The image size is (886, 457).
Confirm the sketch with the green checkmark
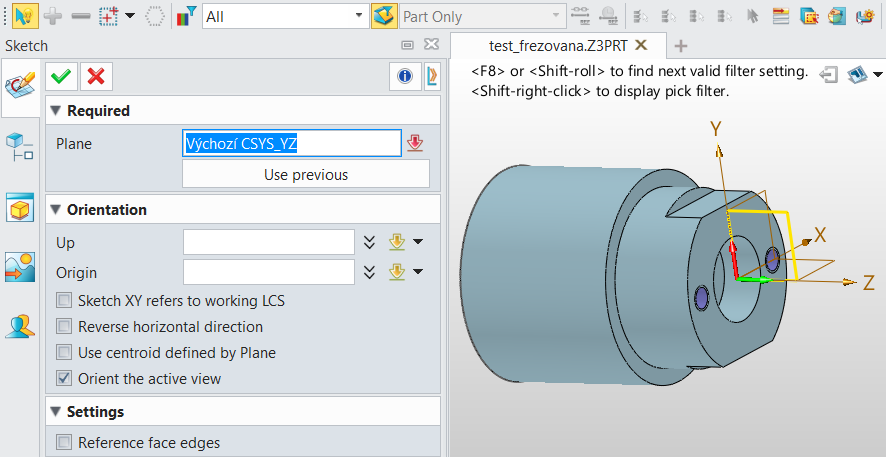click(x=61, y=76)
